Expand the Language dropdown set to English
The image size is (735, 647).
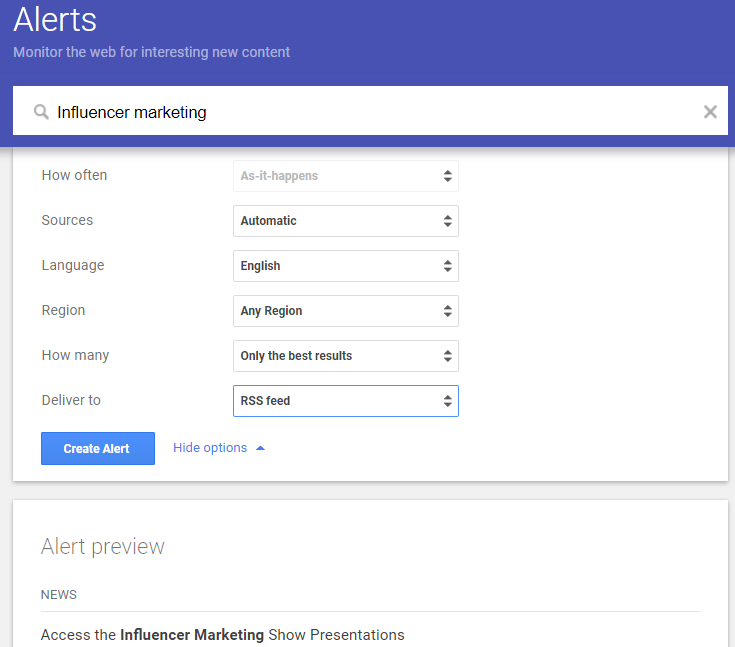click(345, 266)
